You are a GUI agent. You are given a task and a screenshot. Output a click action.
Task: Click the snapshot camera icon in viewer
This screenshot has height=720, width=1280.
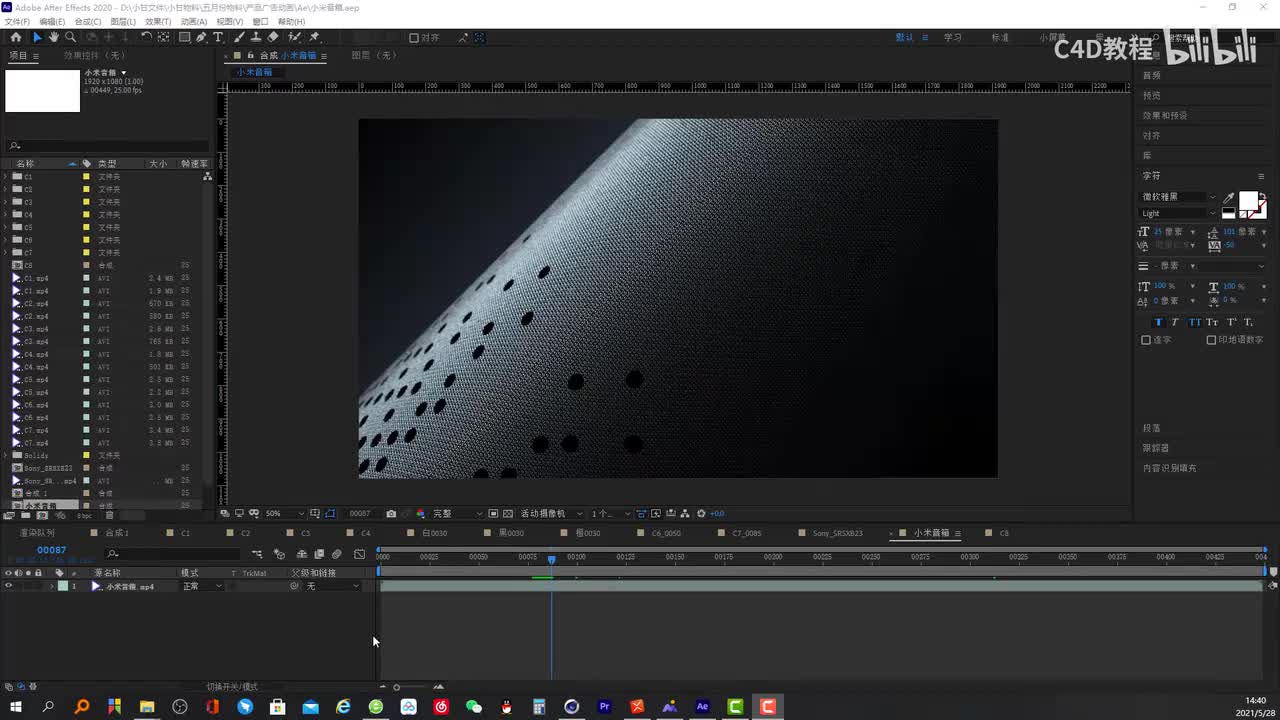coord(391,514)
